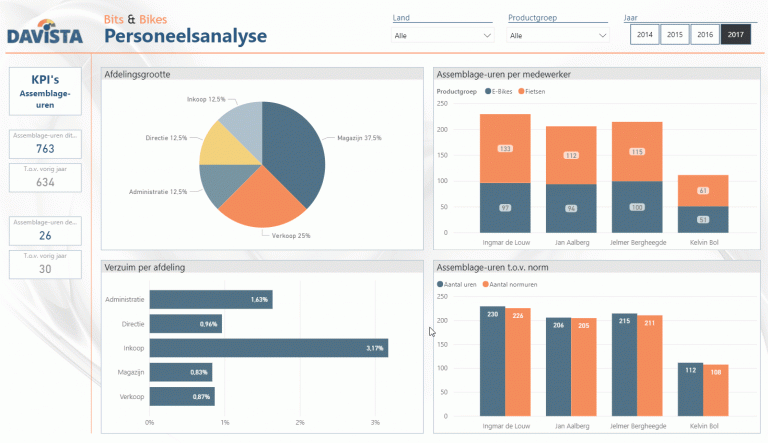This screenshot has width=768, height=443.
Task: Select the Verkoop 25% pie slice
Action: (262, 201)
